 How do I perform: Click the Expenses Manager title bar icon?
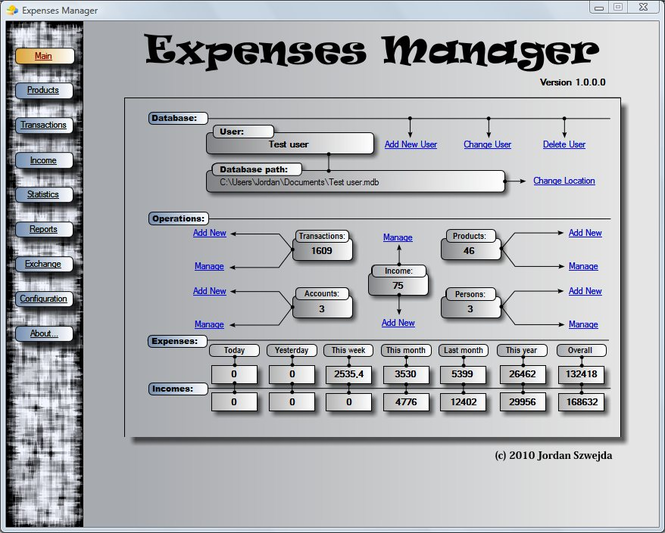(12, 9)
